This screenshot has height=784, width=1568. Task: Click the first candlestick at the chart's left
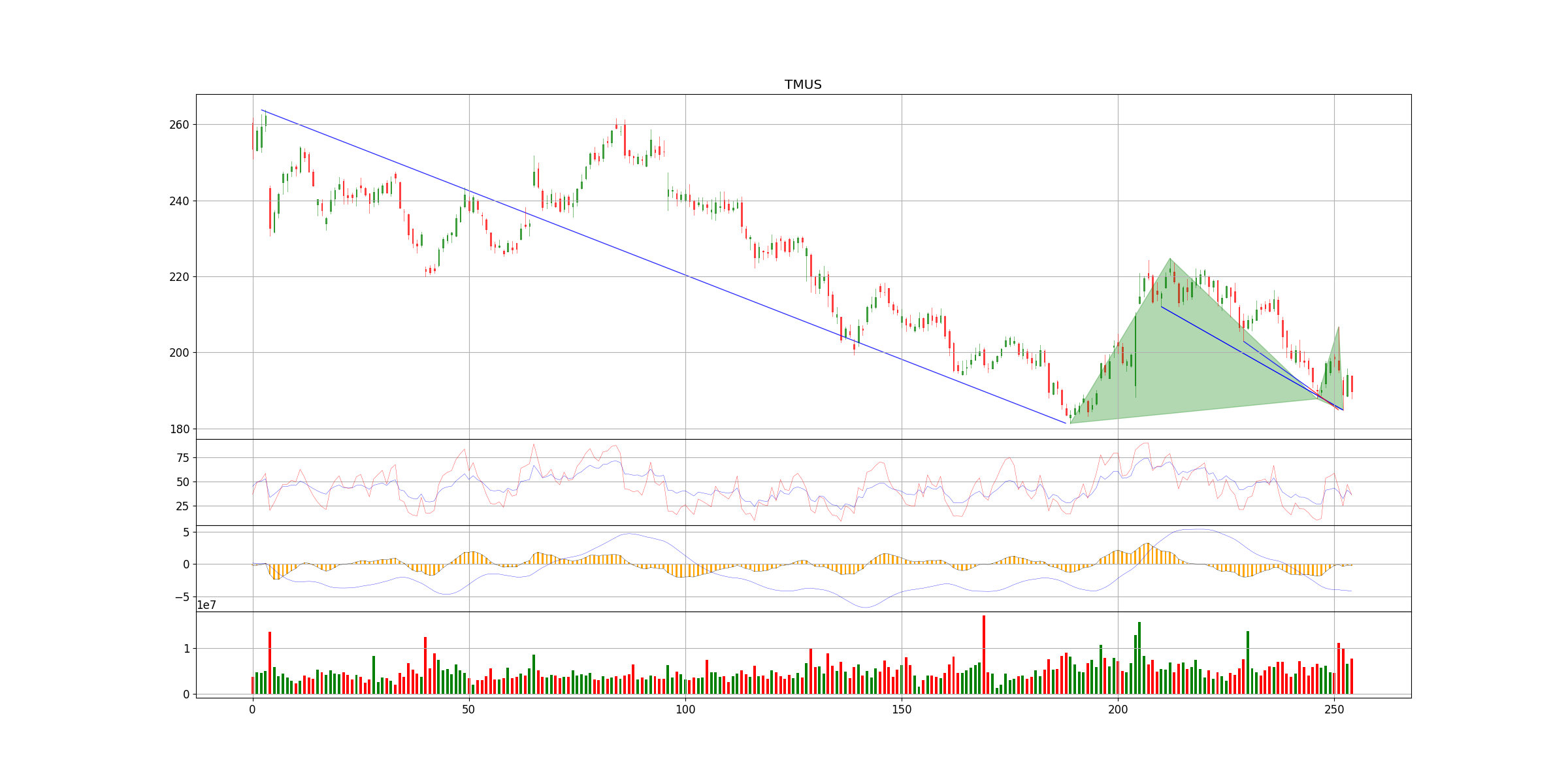coord(253,137)
